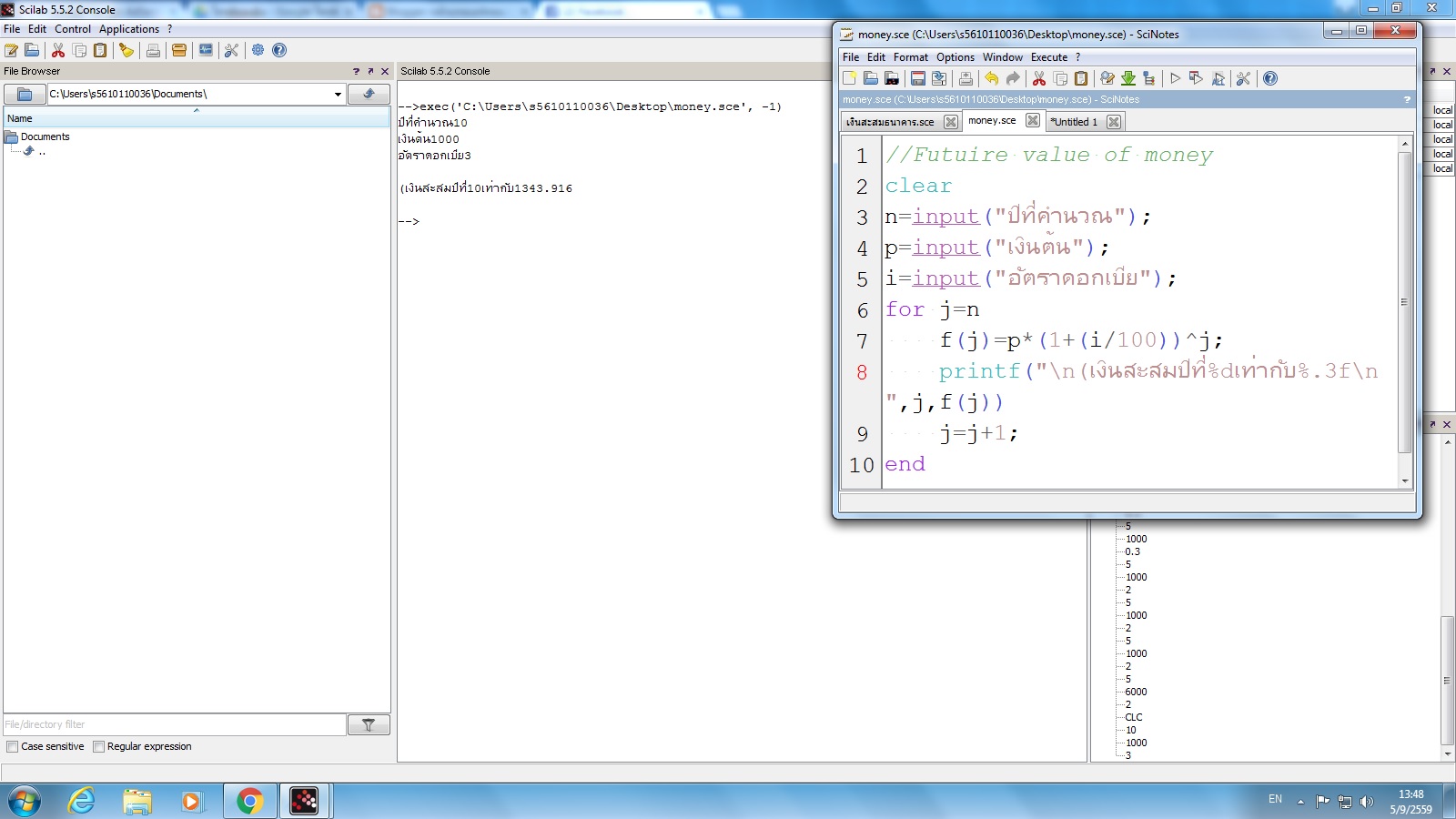Execute the script with the play icon
The width and height of the screenshot is (1456, 819).
tap(1176, 78)
